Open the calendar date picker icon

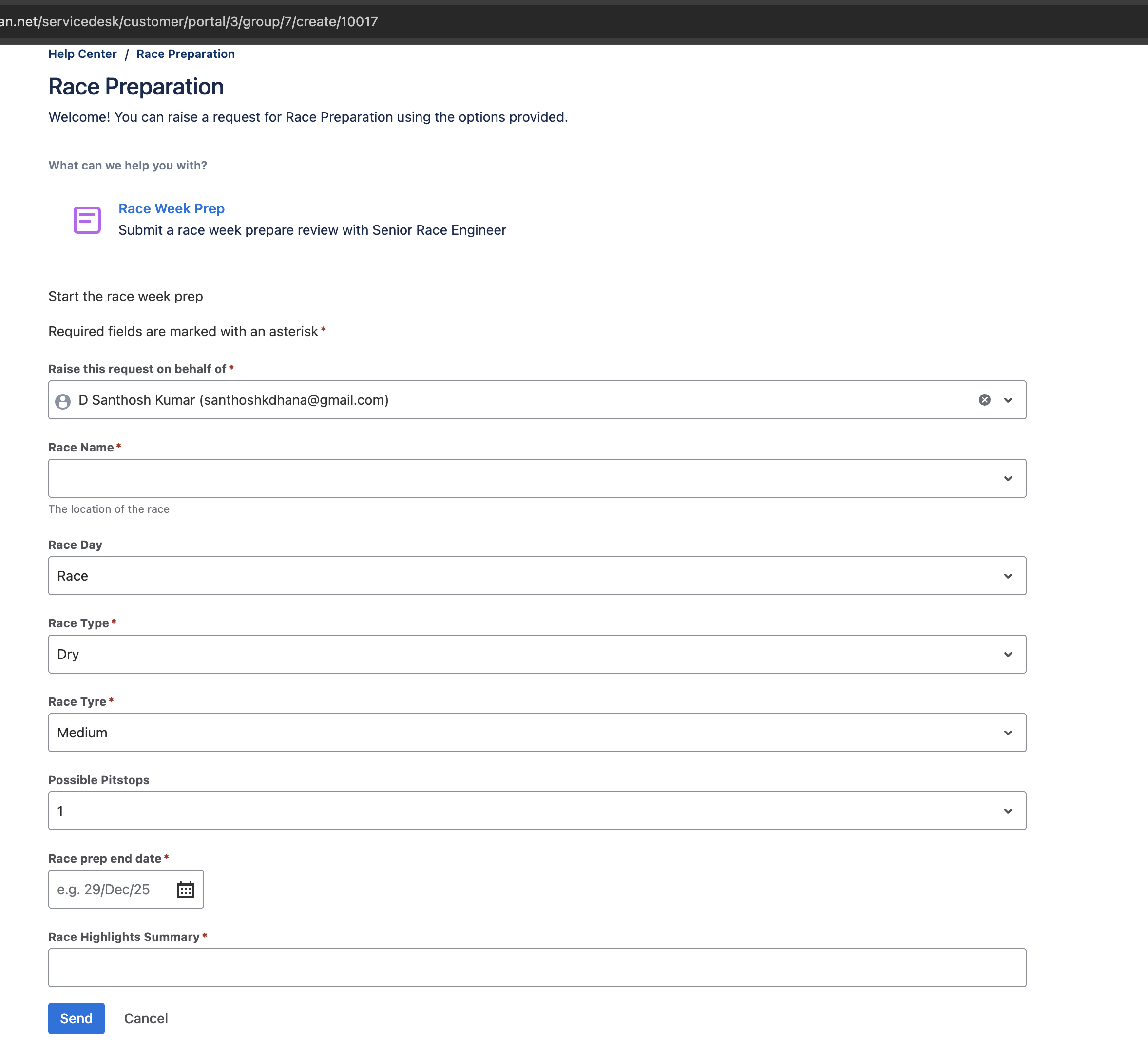pos(185,889)
